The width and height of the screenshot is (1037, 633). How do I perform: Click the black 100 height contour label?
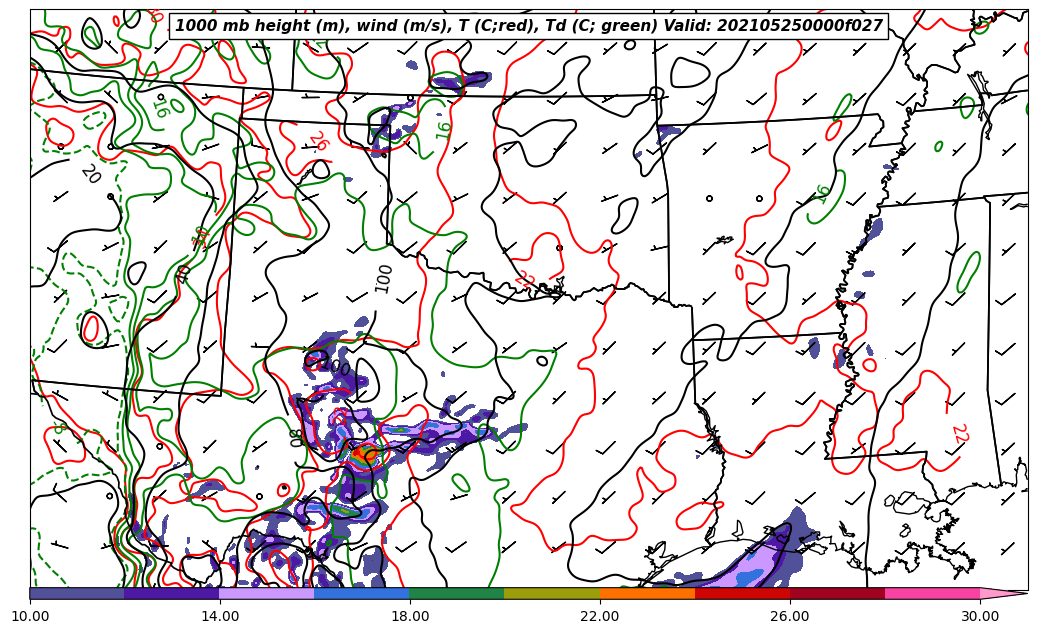point(384,278)
